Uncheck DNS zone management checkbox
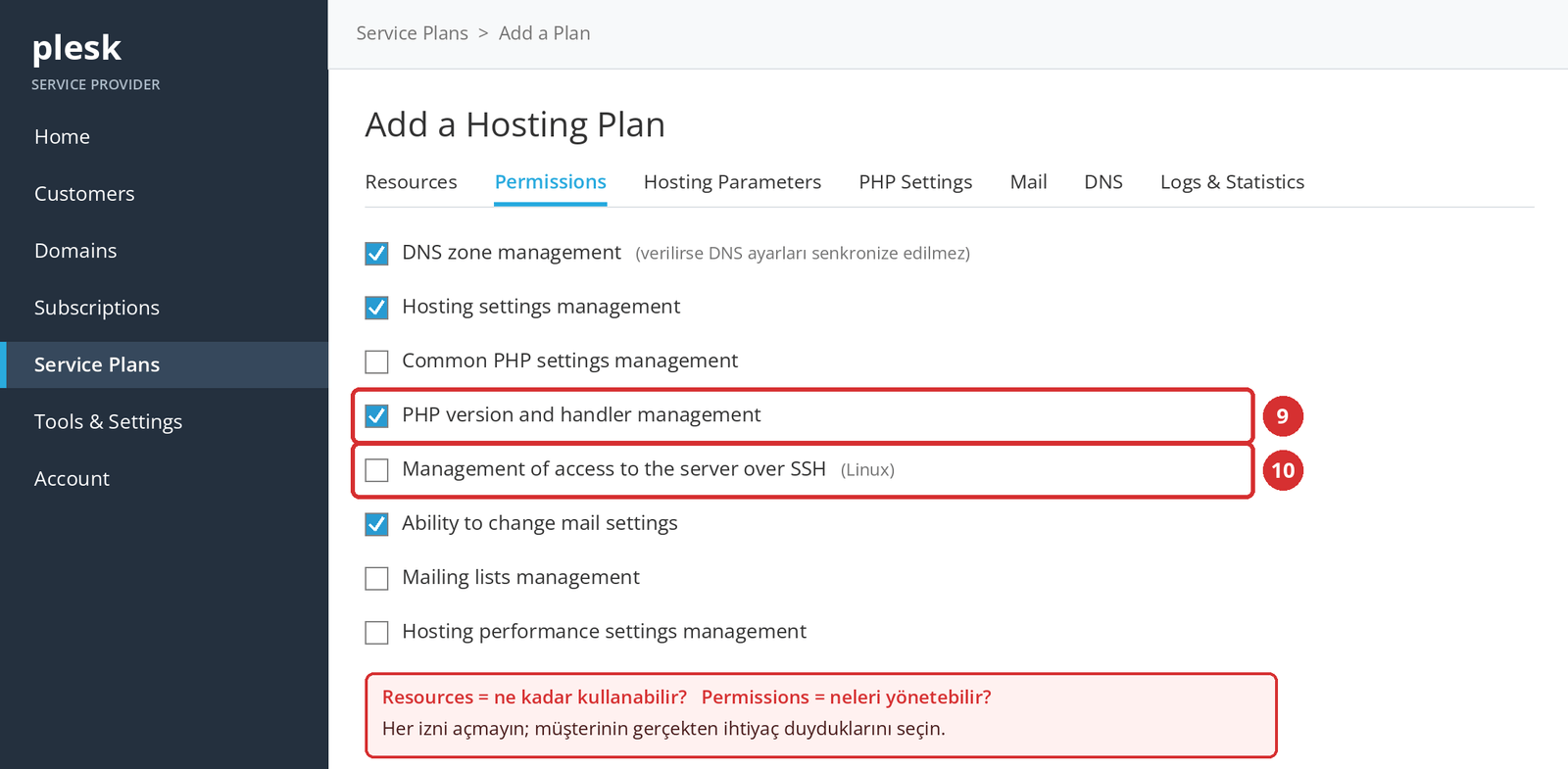1568x769 pixels. pyautogui.click(x=376, y=254)
